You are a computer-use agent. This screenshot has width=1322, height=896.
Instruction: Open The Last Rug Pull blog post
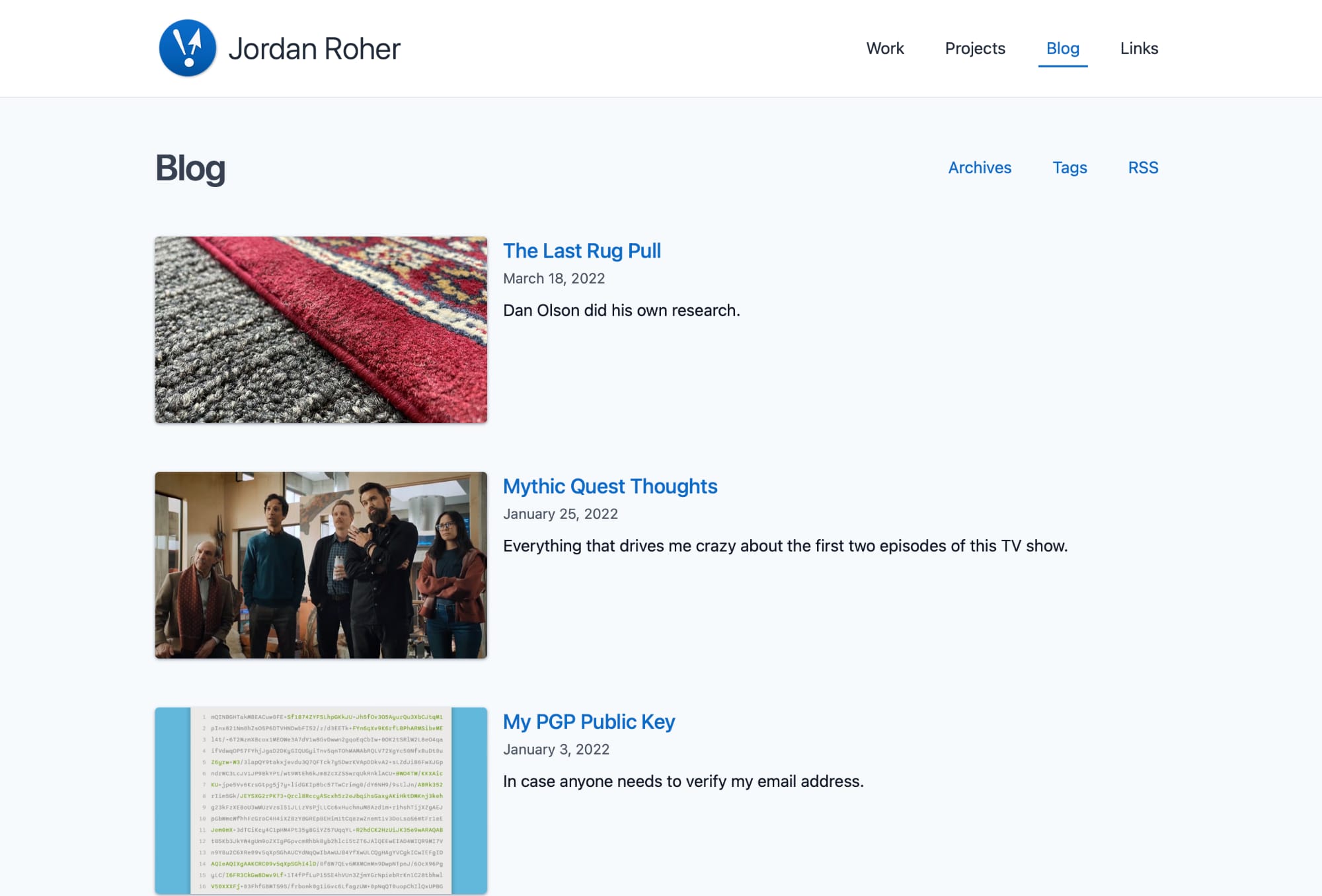tap(582, 250)
